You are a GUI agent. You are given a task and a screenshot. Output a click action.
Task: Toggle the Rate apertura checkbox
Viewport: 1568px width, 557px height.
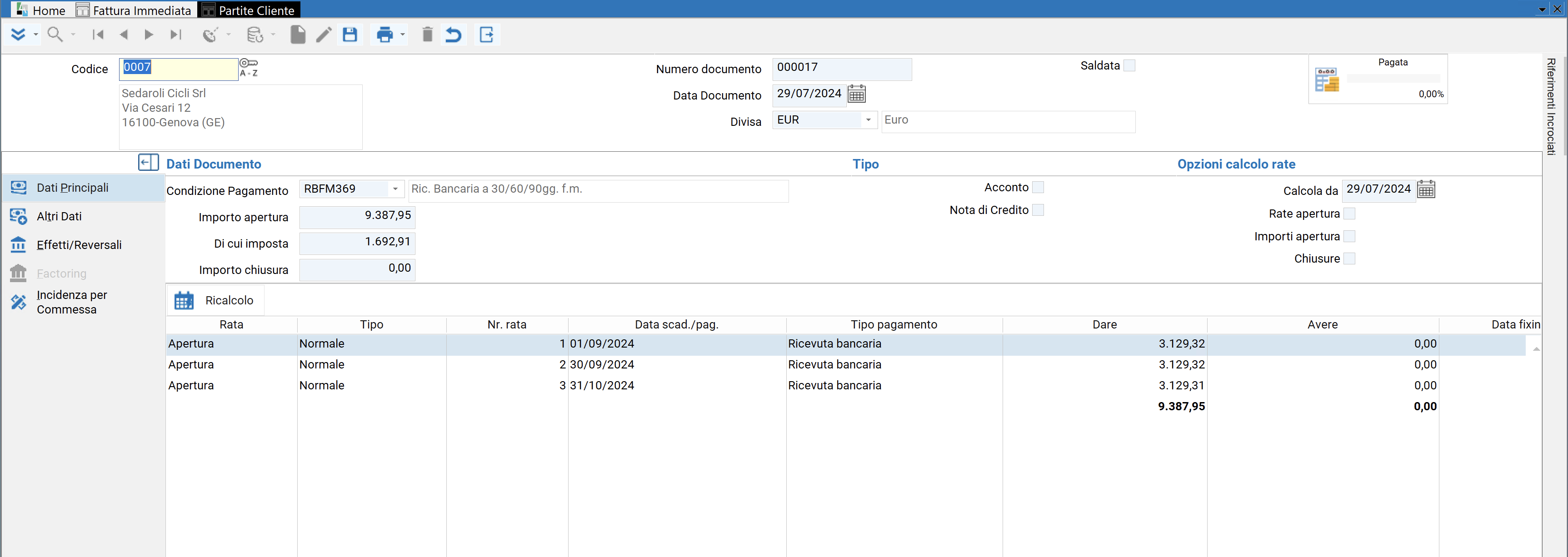pyautogui.click(x=1349, y=214)
